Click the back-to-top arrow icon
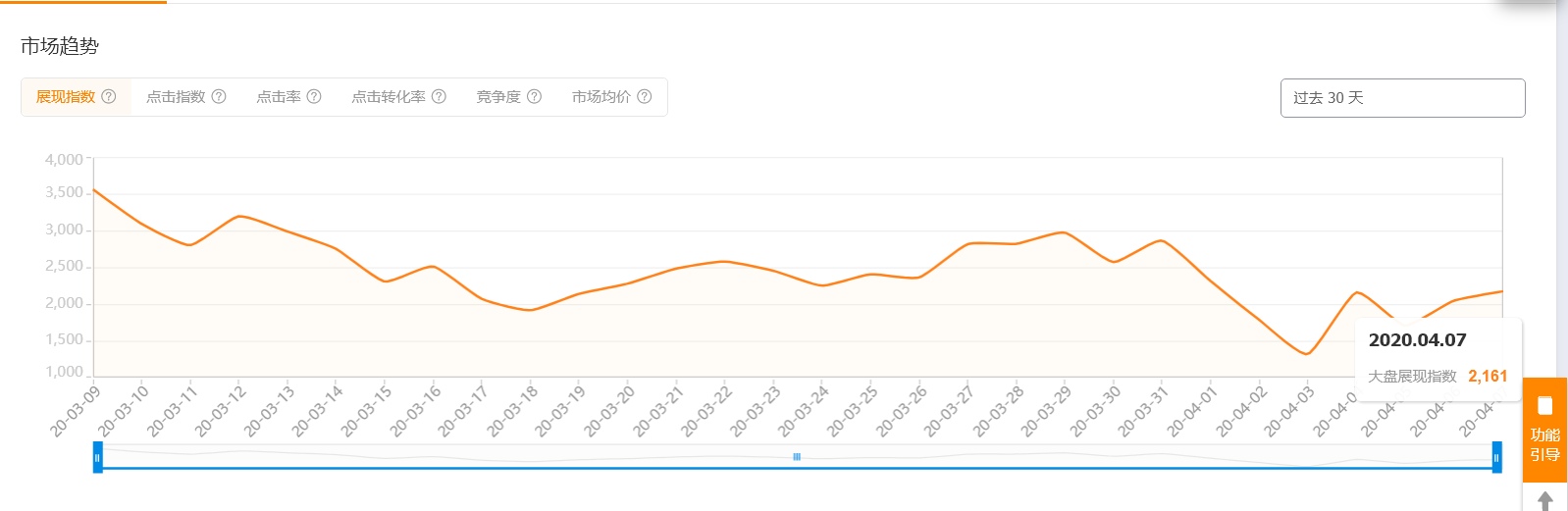1568x511 pixels. click(x=1545, y=500)
